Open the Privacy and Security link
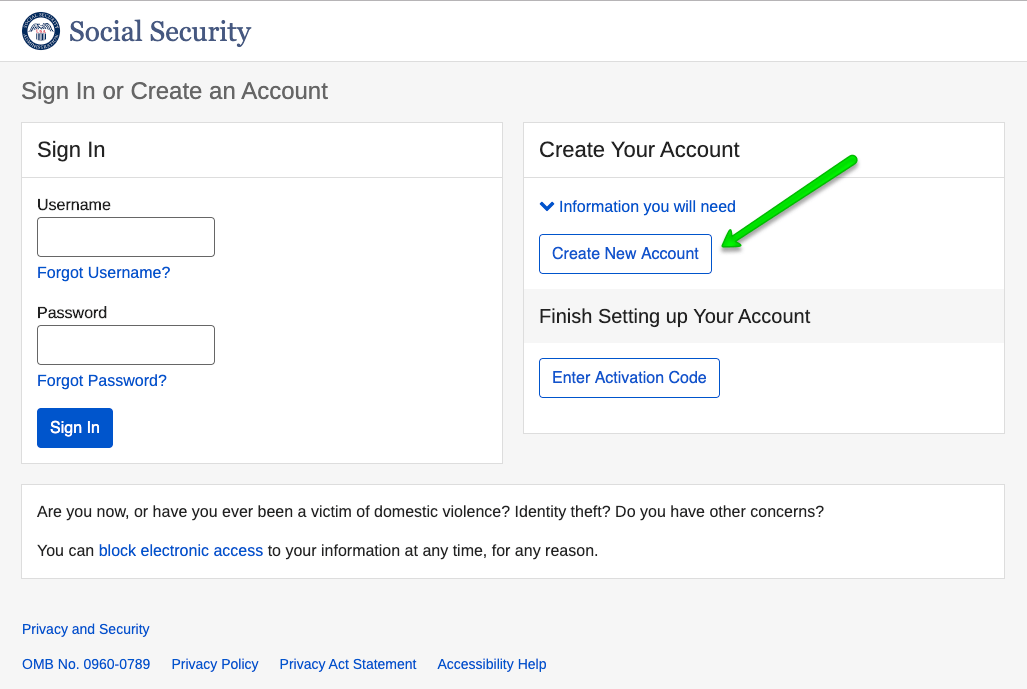The image size is (1027, 689). click(x=86, y=630)
